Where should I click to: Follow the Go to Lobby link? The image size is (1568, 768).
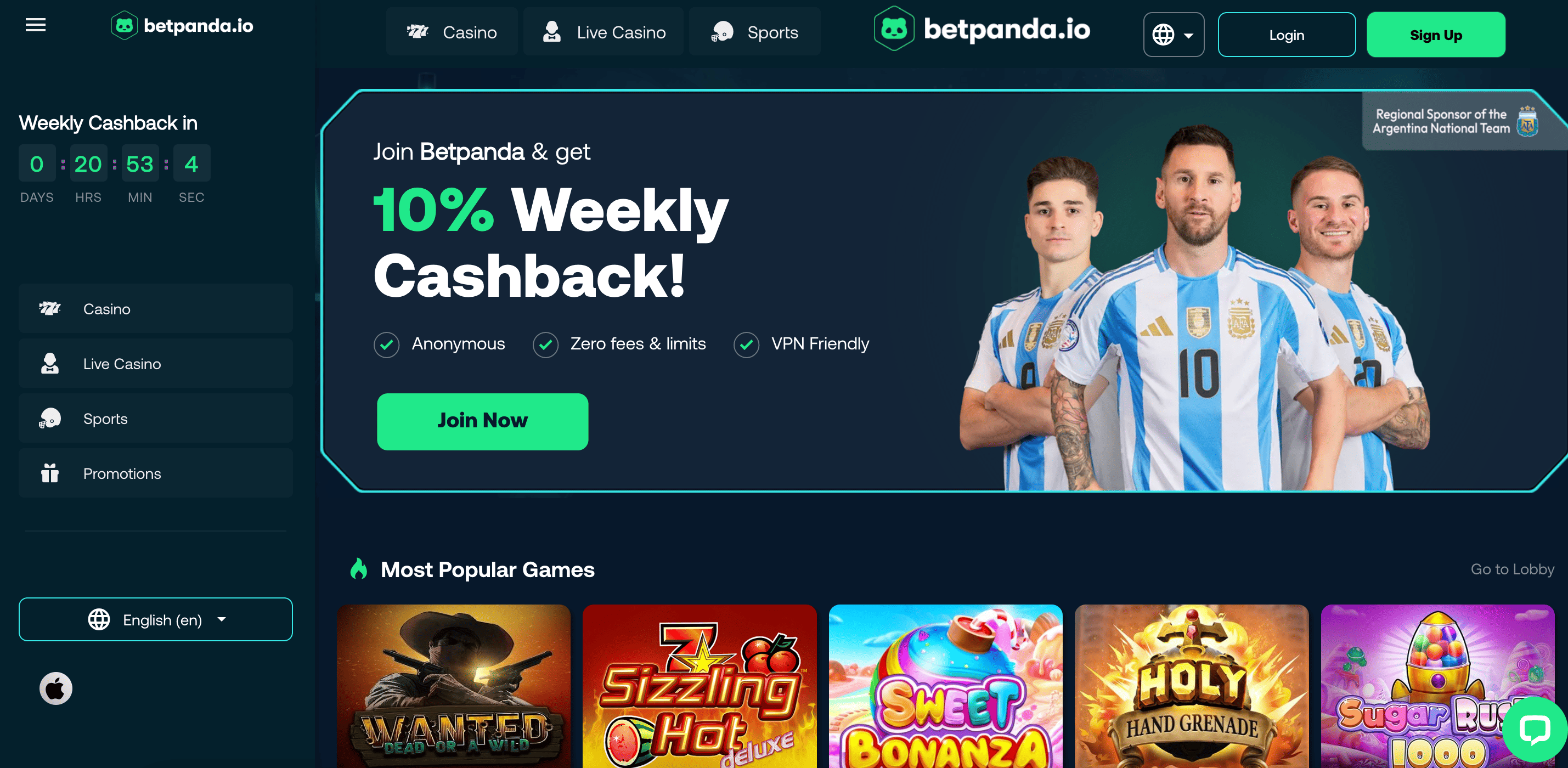coord(1513,569)
